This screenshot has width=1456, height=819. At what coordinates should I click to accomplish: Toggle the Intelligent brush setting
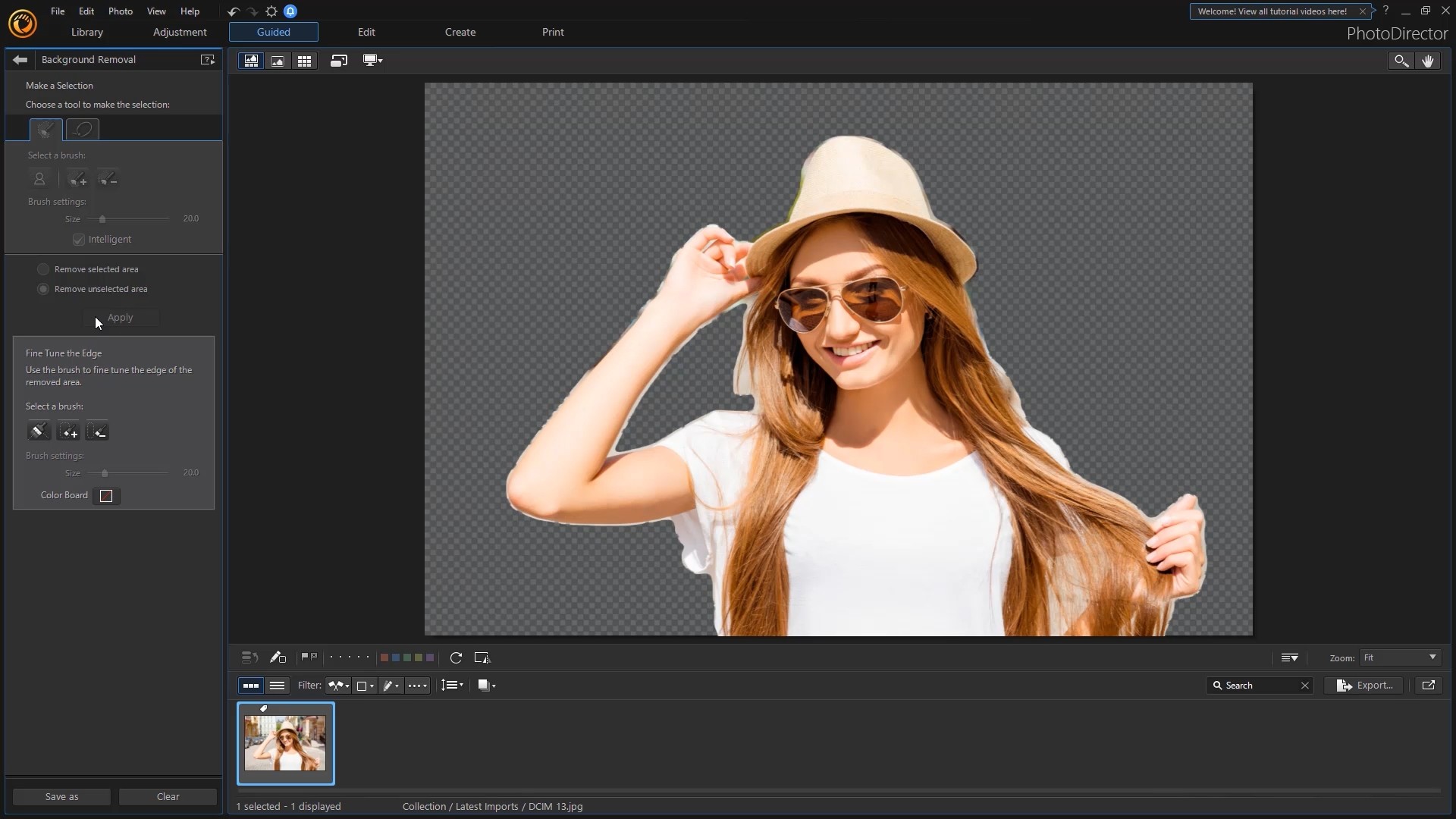coord(79,239)
